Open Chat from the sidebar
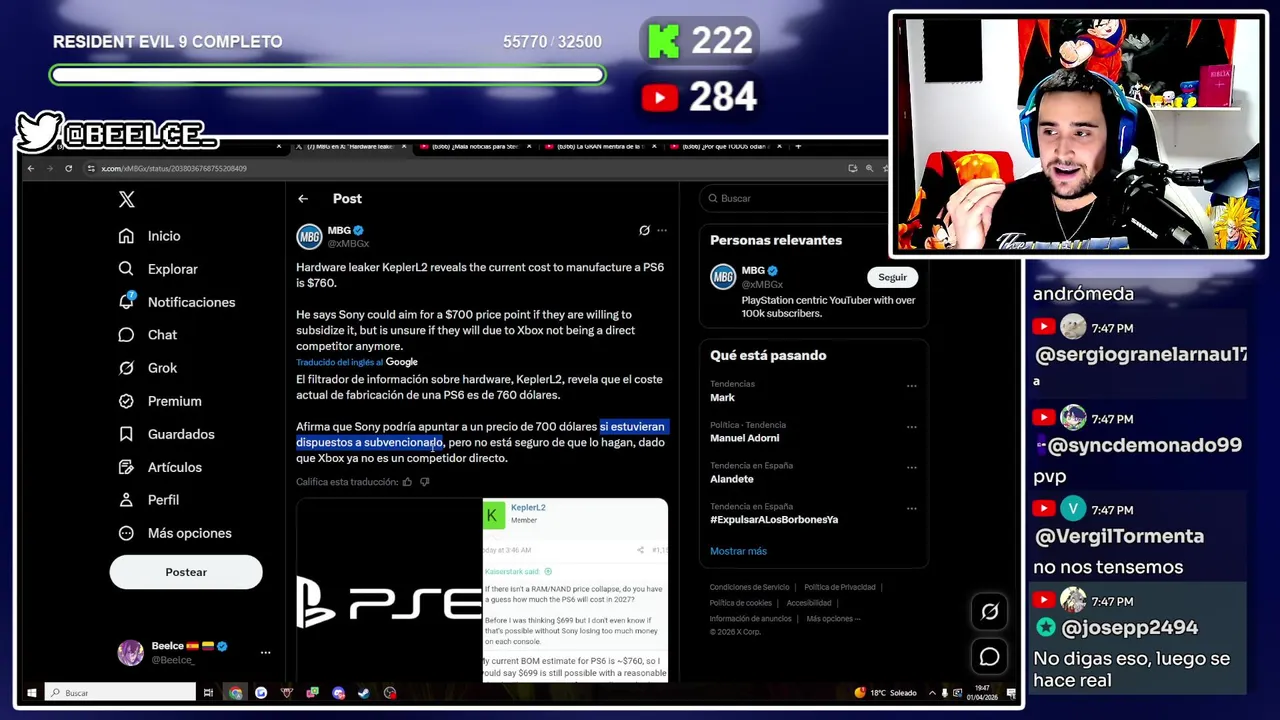The width and height of the screenshot is (1280, 720). point(148,335)
